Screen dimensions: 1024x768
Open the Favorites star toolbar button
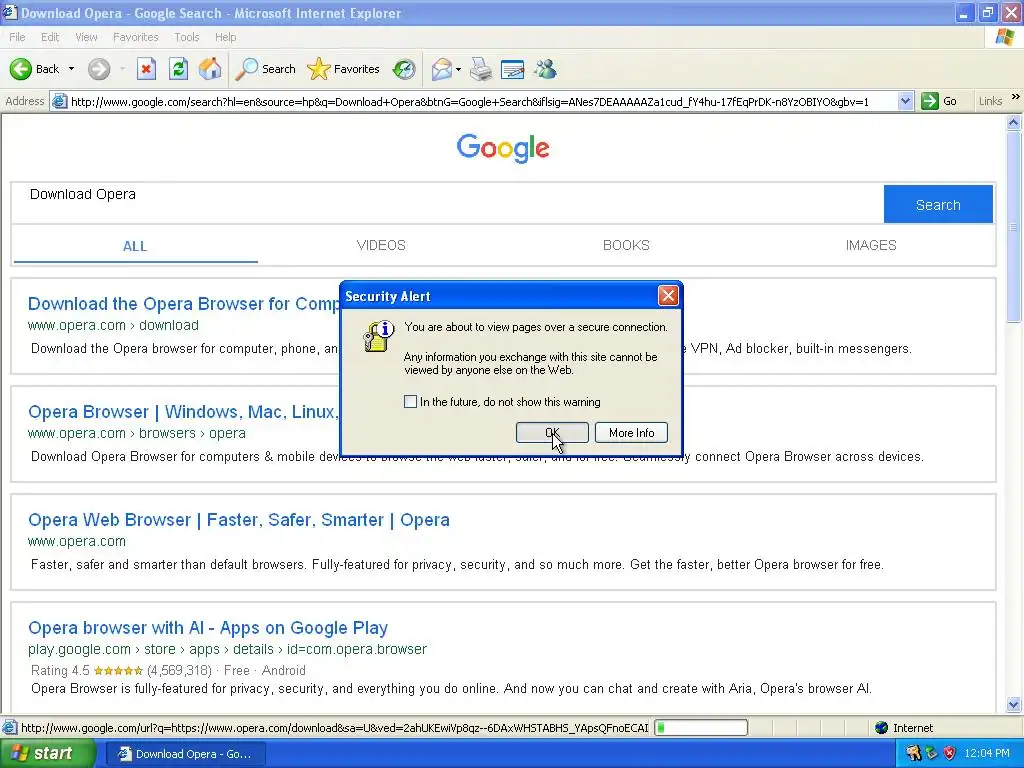click(343, 69)
